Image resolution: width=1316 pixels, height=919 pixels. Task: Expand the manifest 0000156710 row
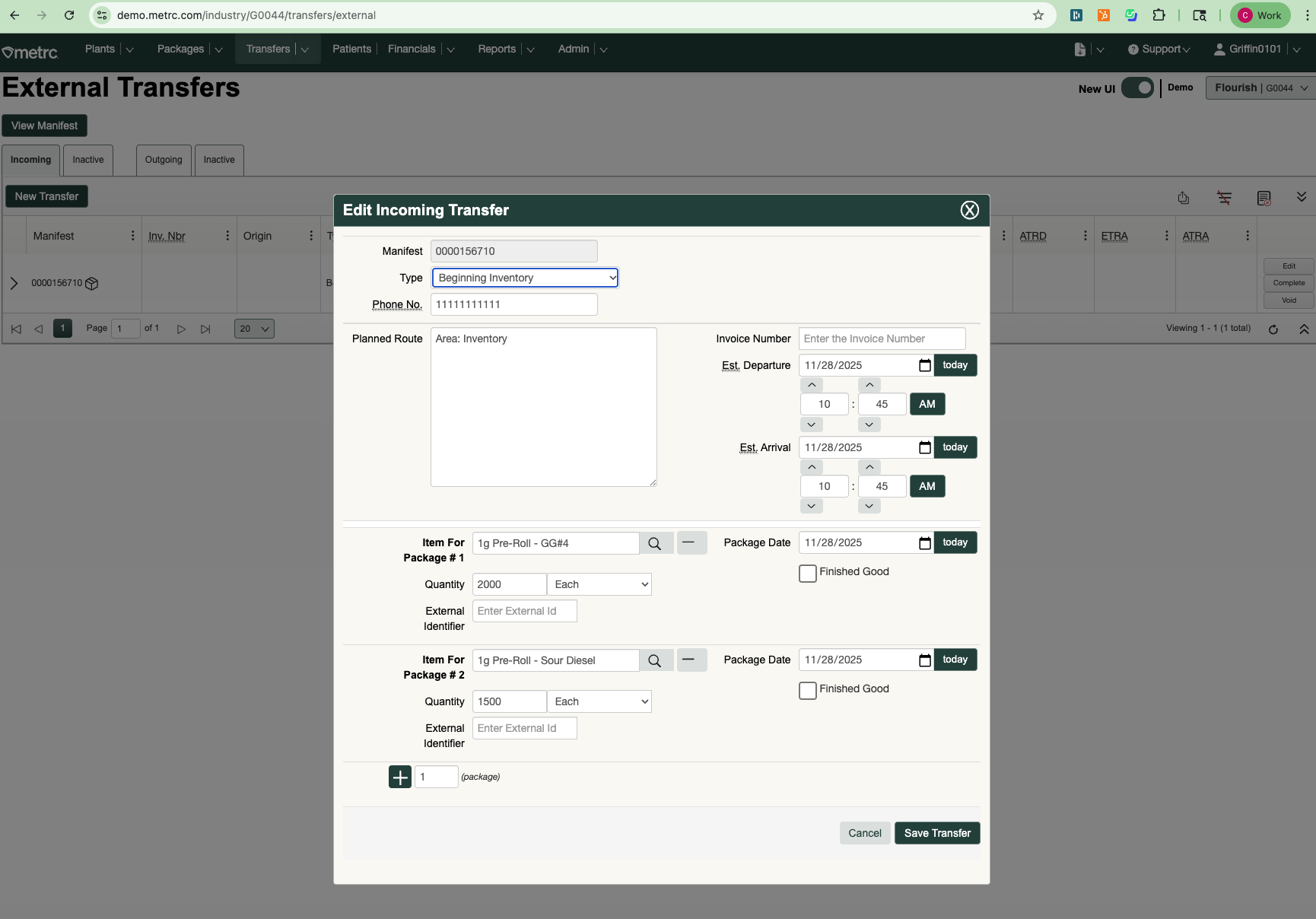tap(14, 283)
